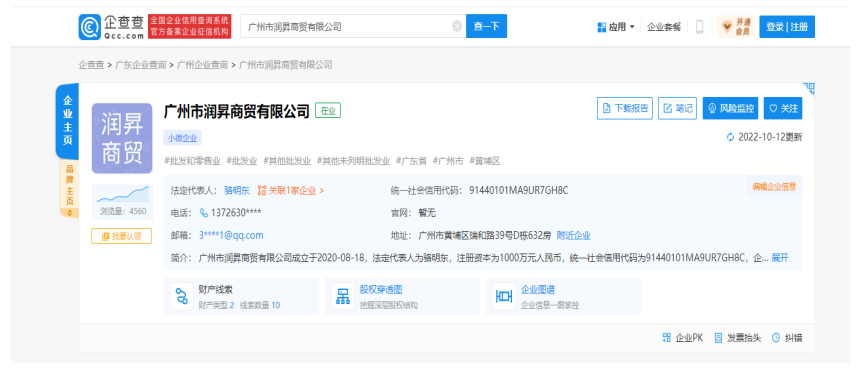The height and width of the screenshot is (371, 856).
Task: Click the 浏览量 trend chart
Action: click(122, 195)
